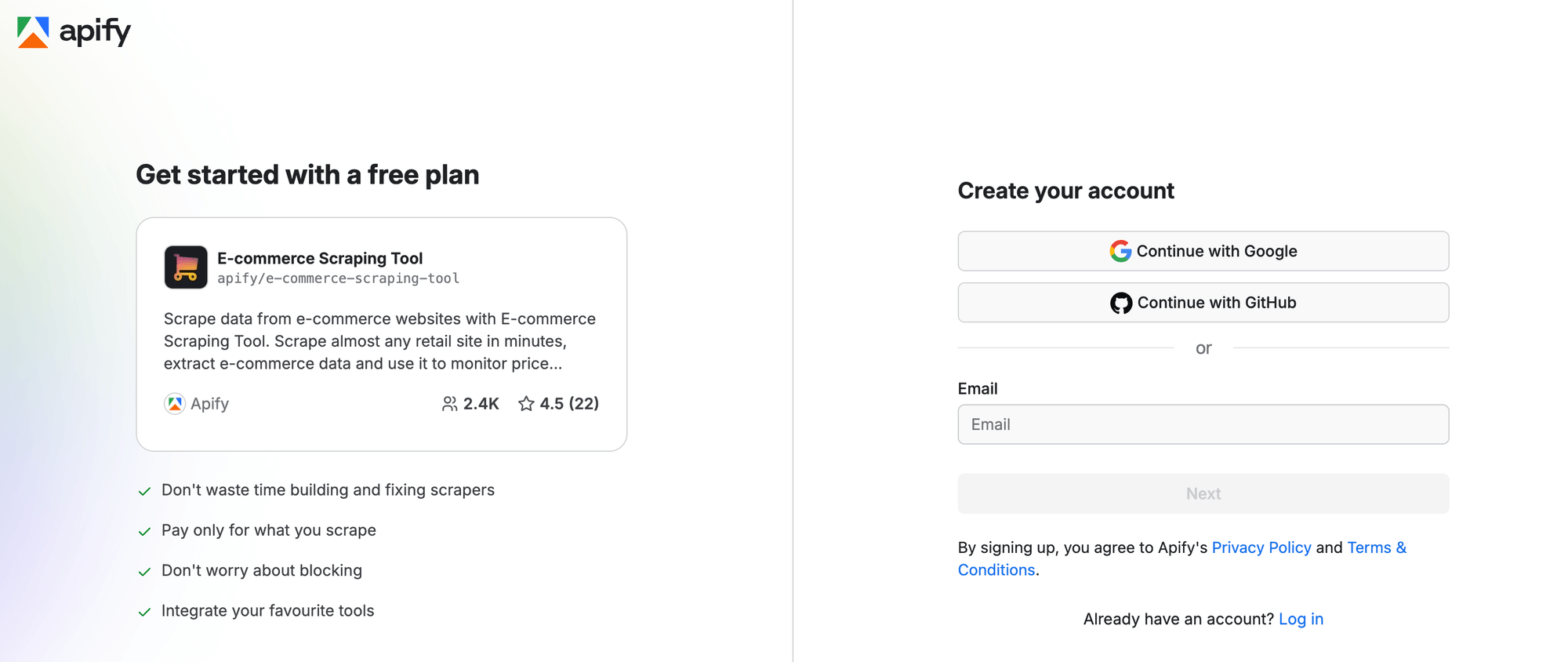The width and height of the screenshot is (1568, 662).
Task: Click apify/e-commerce-scraping-tool identifier text
Action: pyautogui.click(x=339, y=278)
